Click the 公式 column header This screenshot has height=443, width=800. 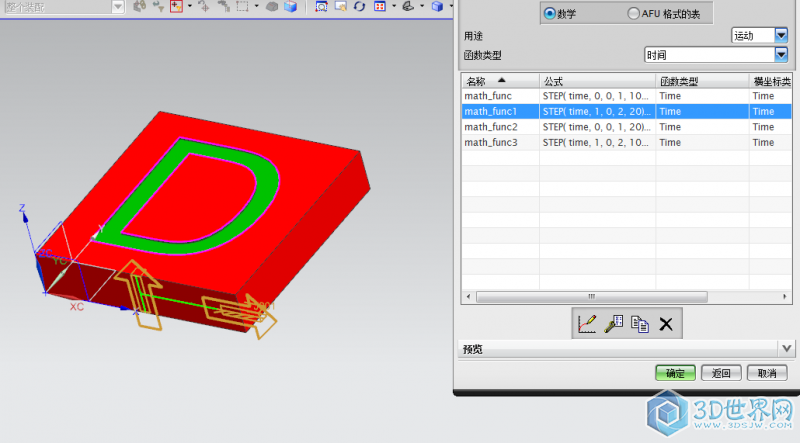(597, 81)
